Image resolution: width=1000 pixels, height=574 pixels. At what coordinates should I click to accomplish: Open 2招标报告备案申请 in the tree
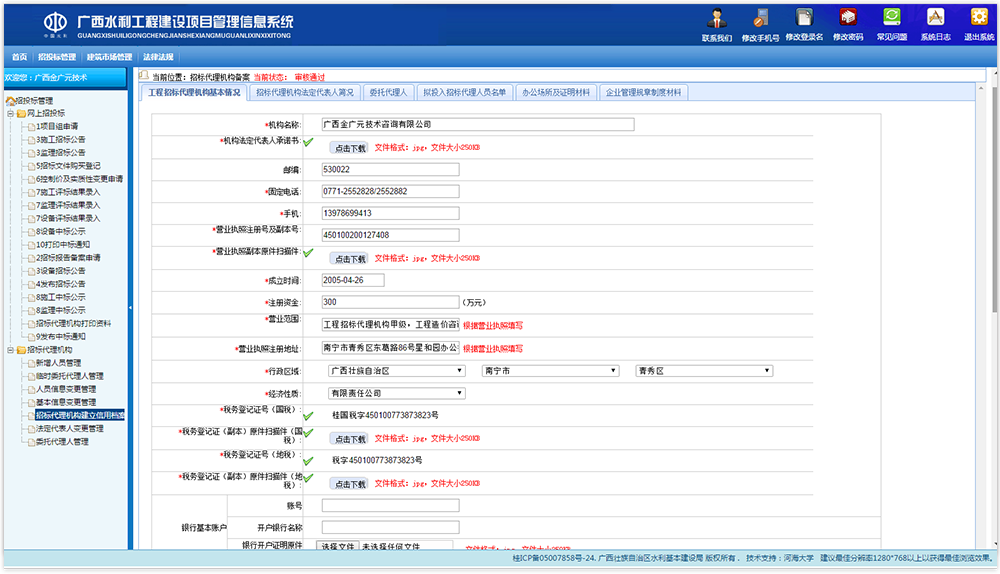tap(68, 258)
